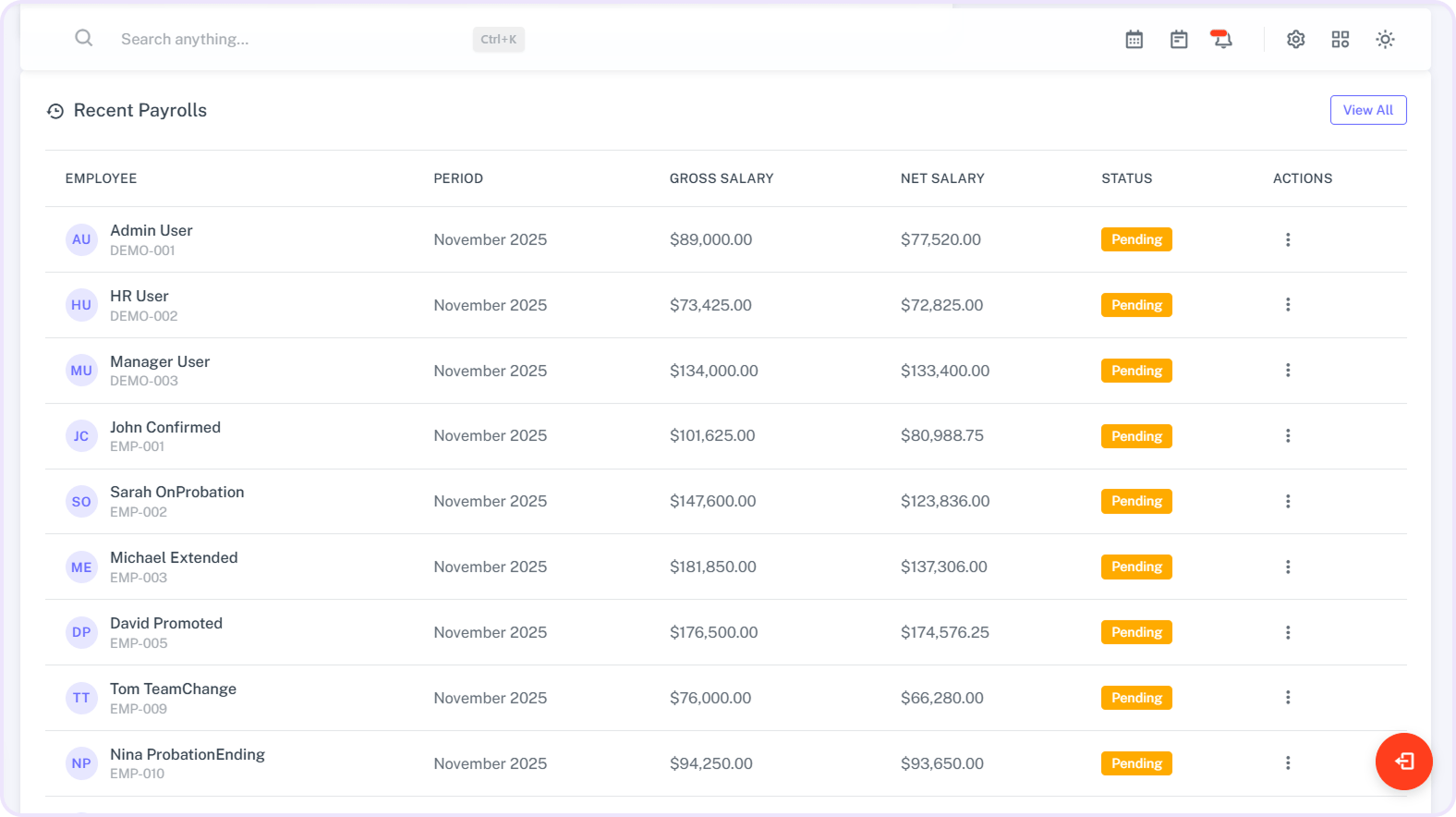The width and height of the screenshot is (1456, 817).
Task: Open the settings gear icon
Action: pos(1295,40)
